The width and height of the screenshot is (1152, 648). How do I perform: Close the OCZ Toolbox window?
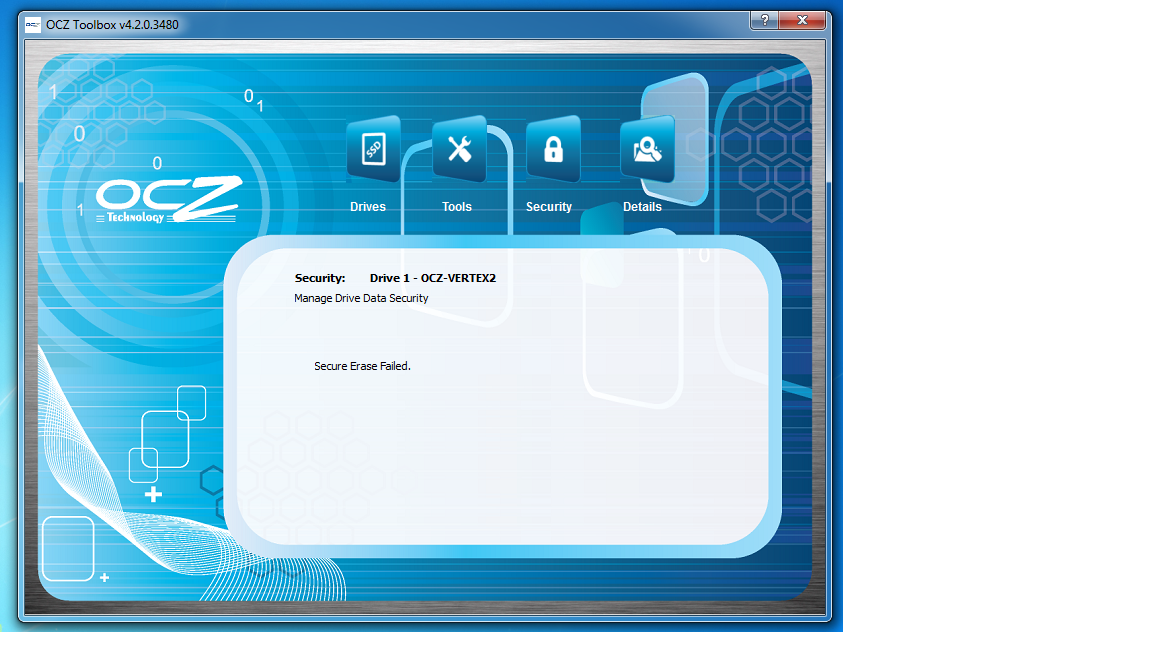tap(802, 20)
